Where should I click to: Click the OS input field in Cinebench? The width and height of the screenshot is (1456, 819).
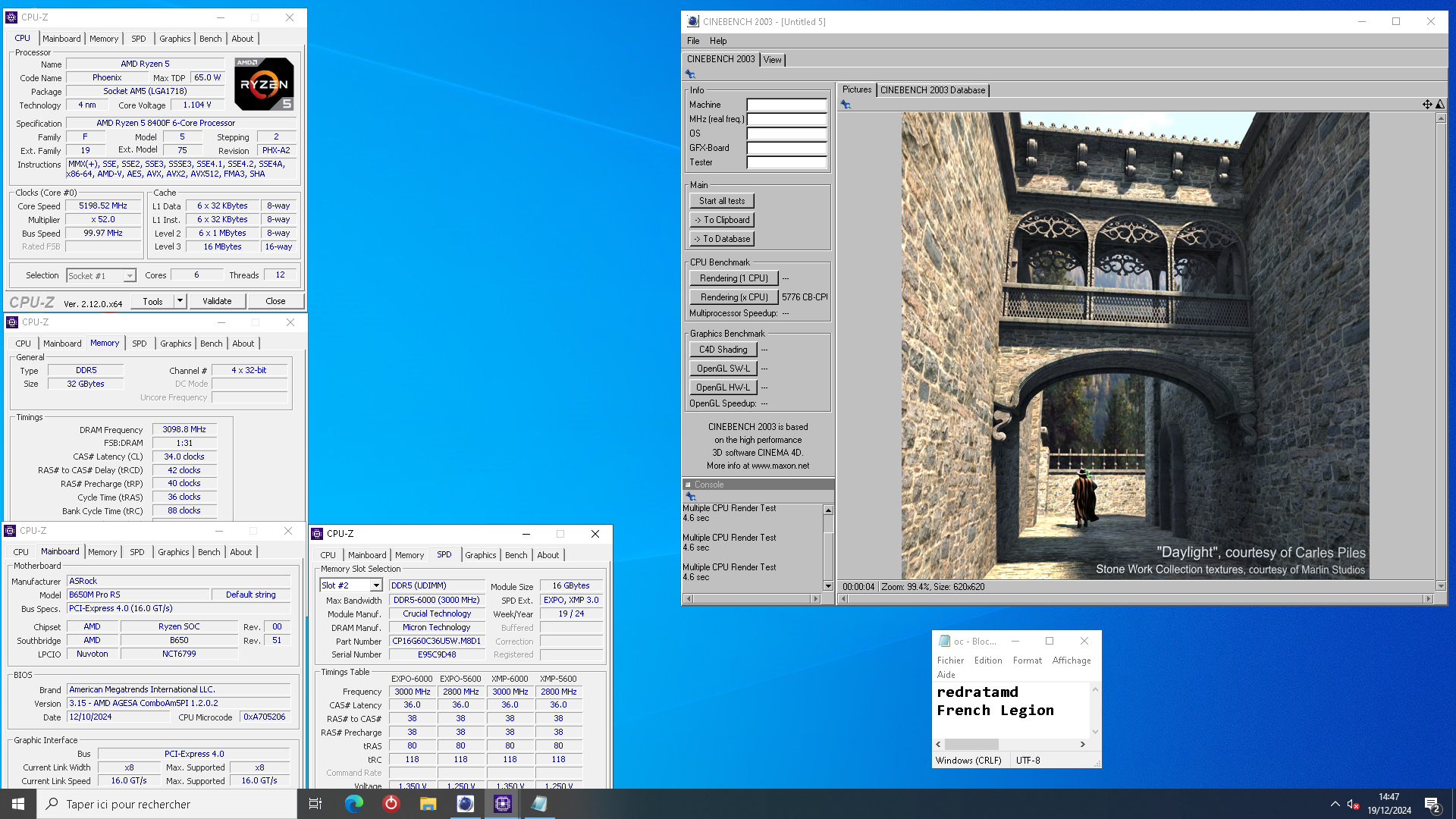[786, 133]
